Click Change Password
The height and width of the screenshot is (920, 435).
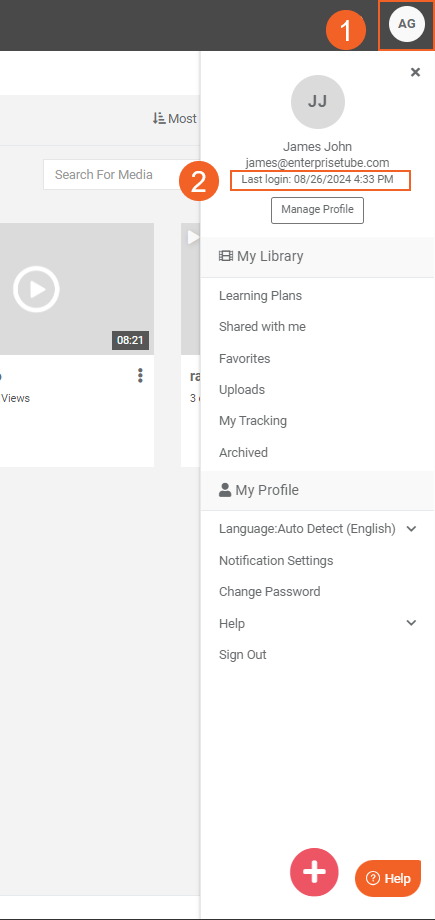(269, 591)
